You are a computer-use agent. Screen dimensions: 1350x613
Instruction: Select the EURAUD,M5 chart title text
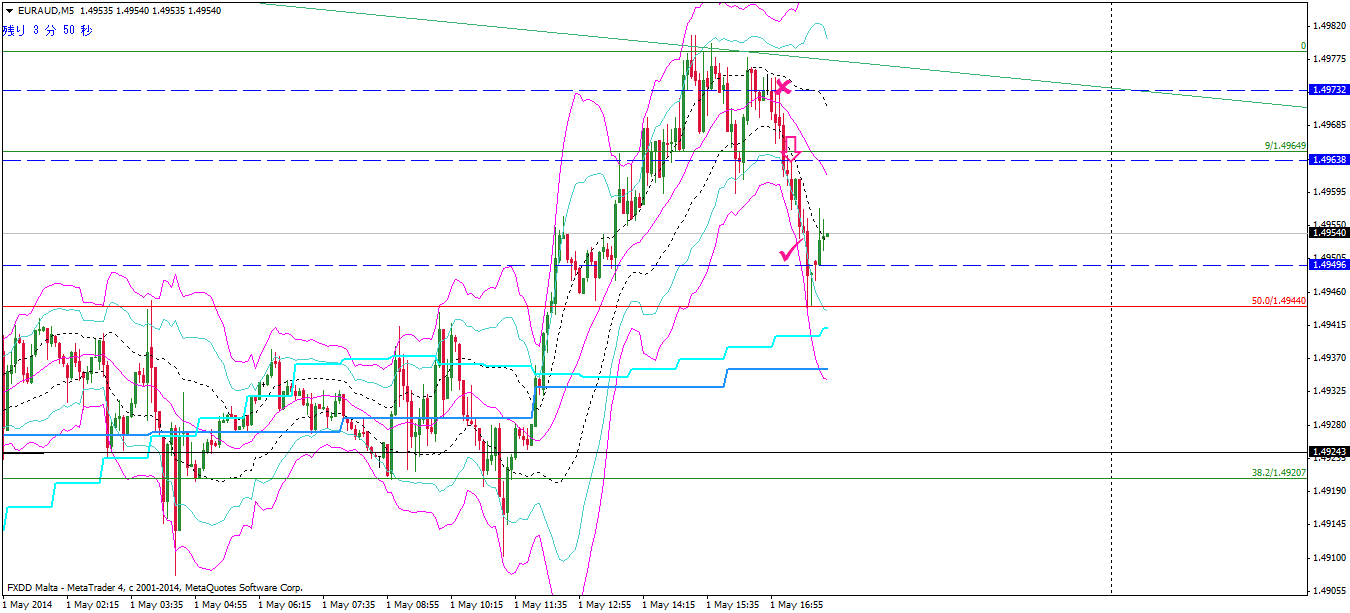tap(45, 10)
